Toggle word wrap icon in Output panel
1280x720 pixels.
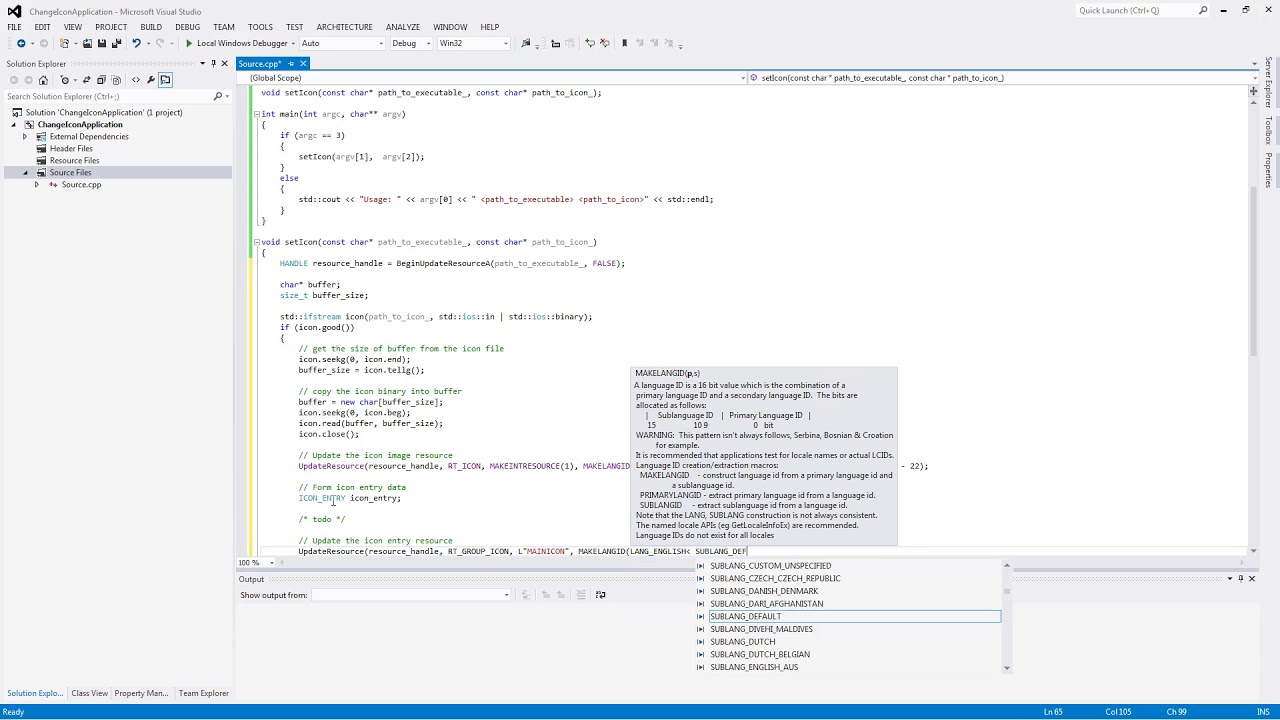pyautogui.click(x=600, y=595)
